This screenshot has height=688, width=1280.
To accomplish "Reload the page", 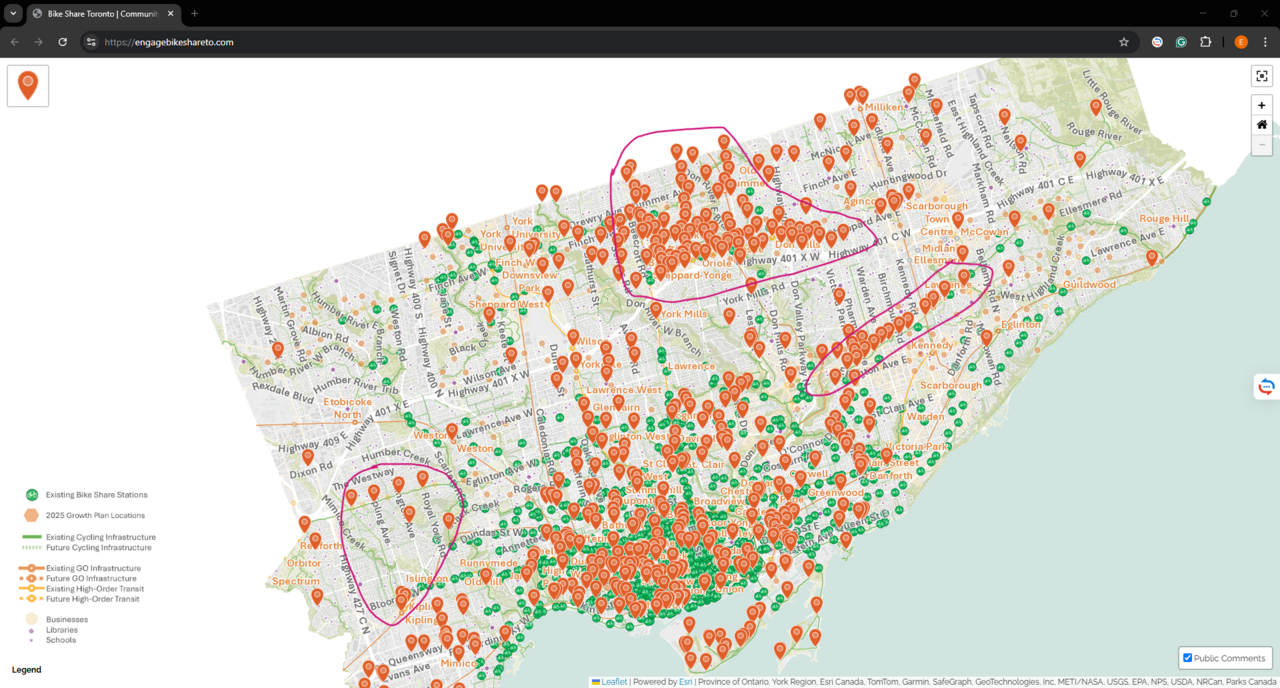I will (x=62, y=42).
